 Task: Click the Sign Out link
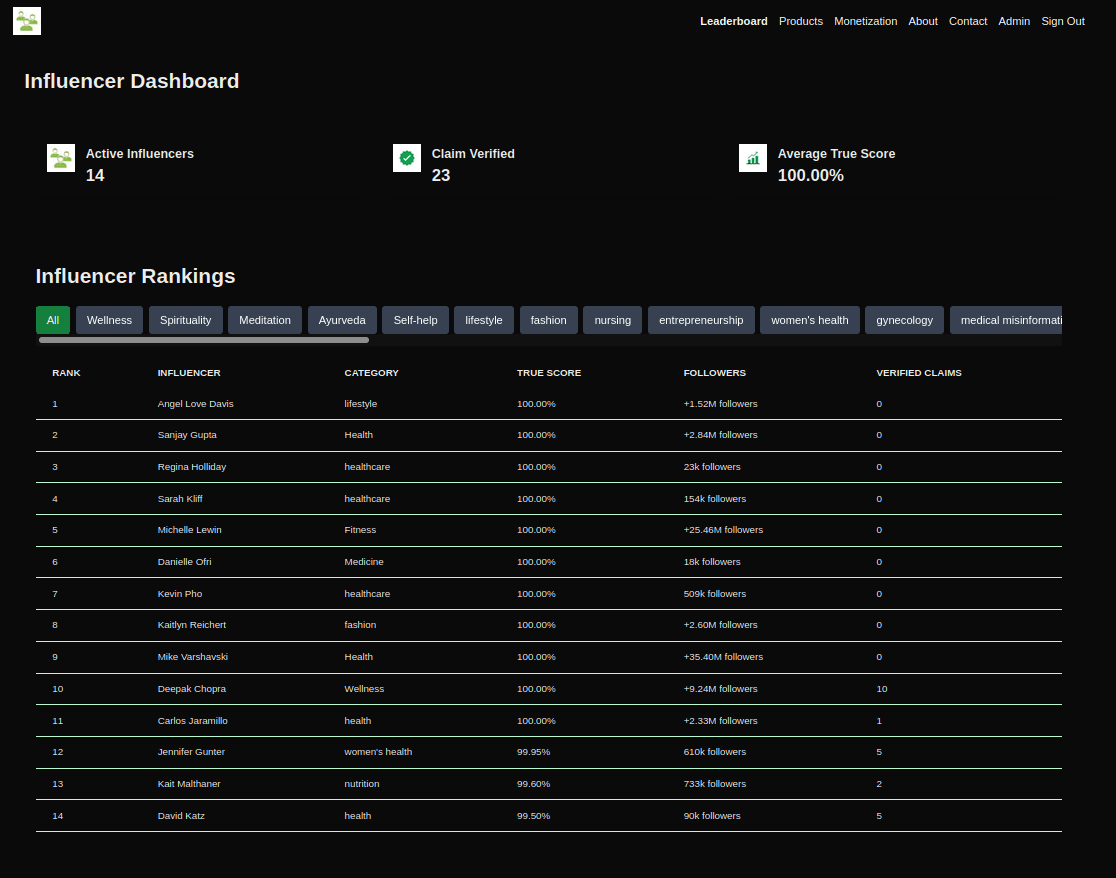click(1063, 21)
